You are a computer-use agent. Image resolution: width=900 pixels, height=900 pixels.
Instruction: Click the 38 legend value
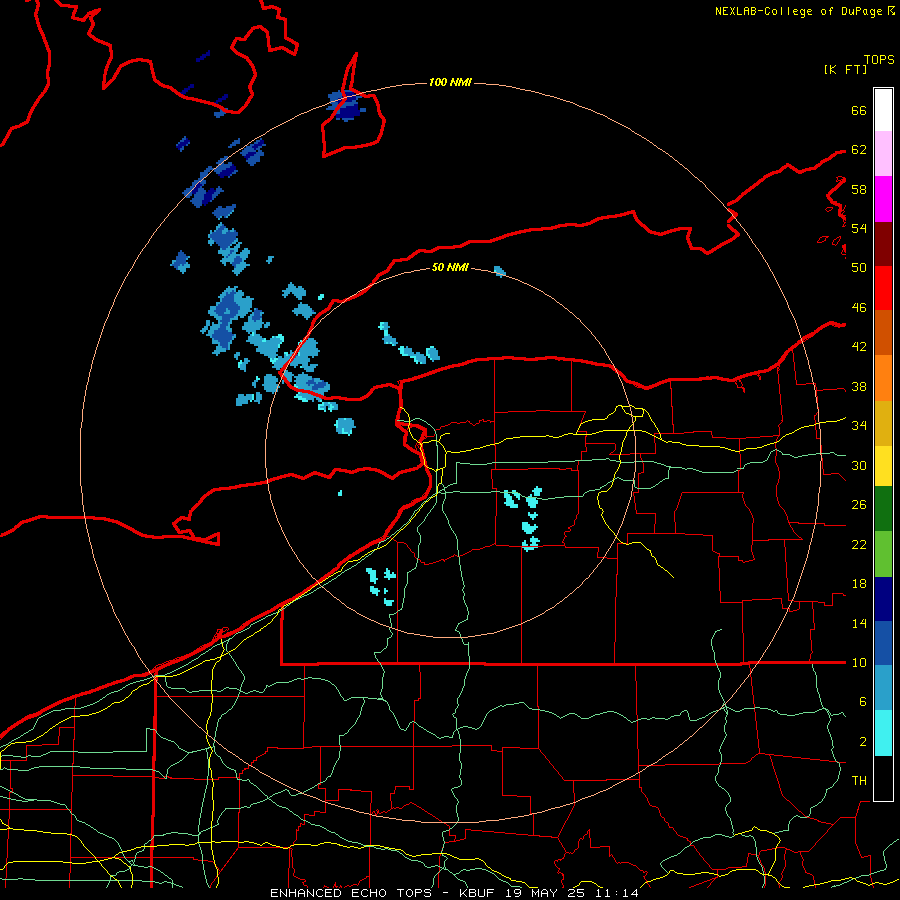859,386
